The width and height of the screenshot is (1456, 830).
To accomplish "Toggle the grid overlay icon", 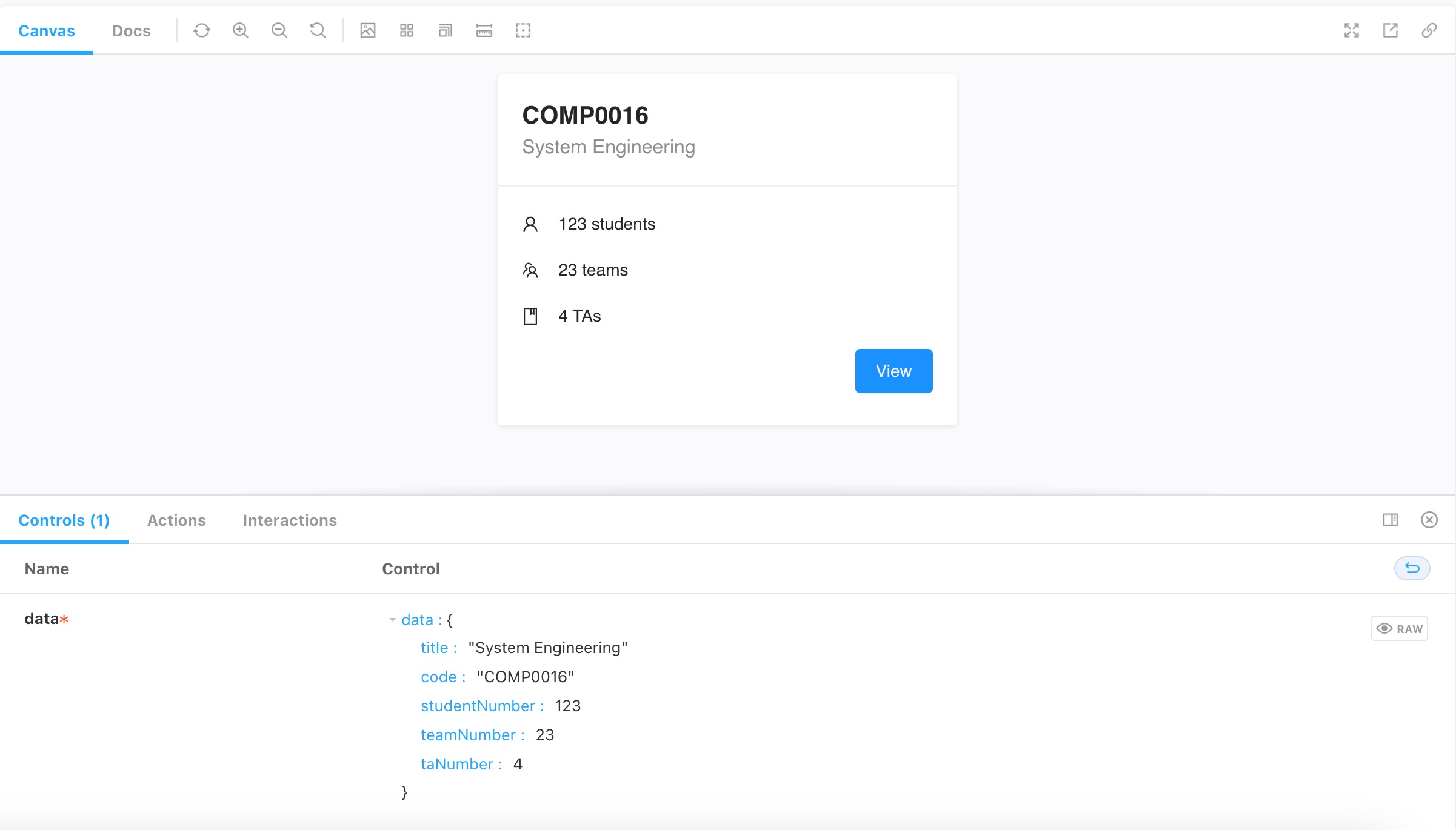I will point(407,30).
